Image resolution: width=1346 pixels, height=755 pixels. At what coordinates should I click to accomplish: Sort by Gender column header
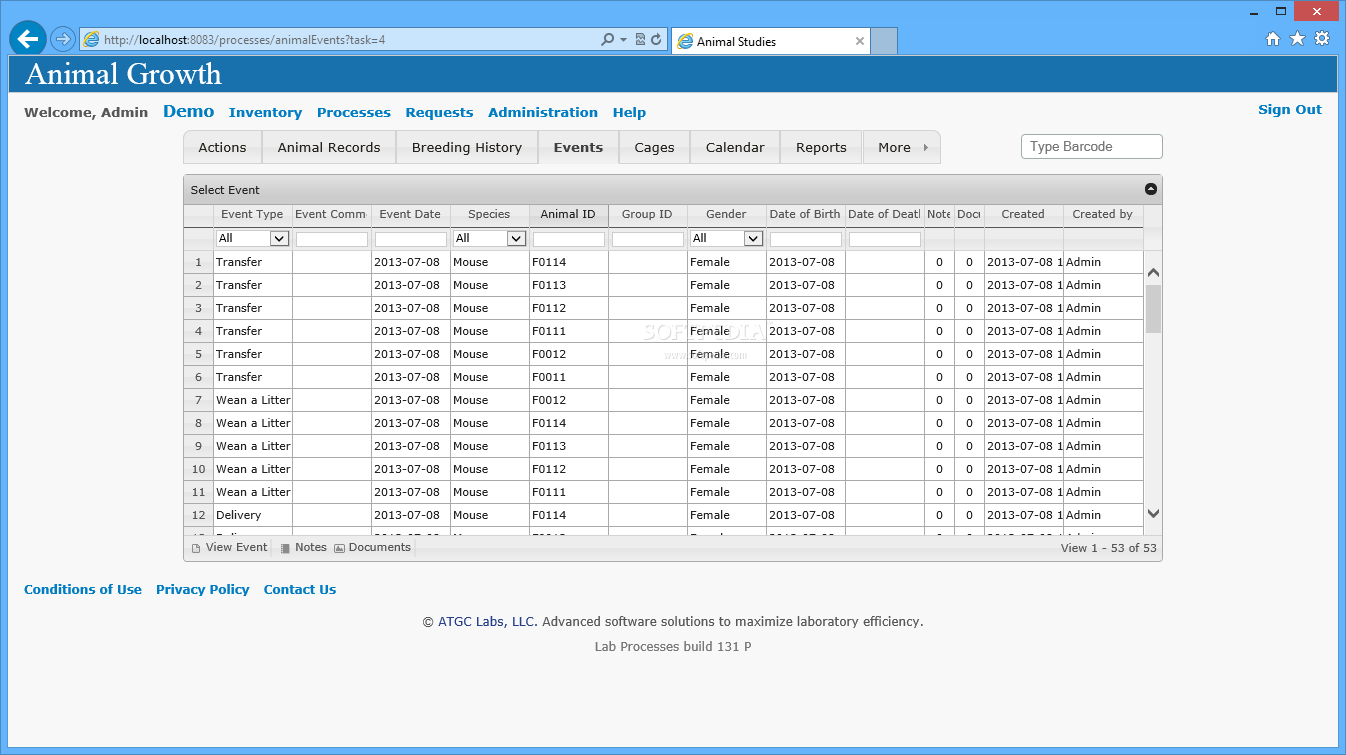coord(726,215)
